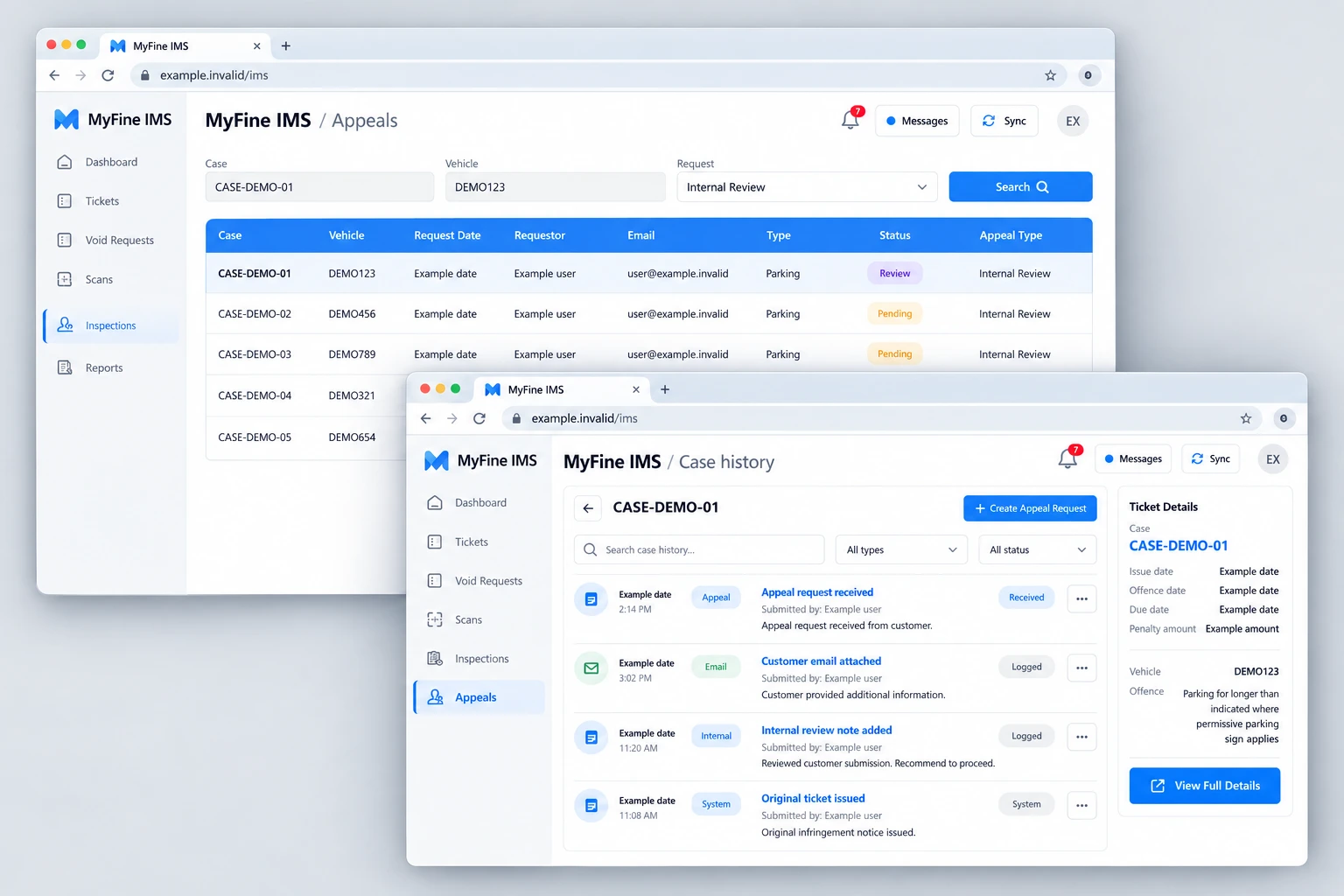Screen dimensions: 1344x896
Task: Open Tickets in the Appeals window sidebar
Action: 111,201
